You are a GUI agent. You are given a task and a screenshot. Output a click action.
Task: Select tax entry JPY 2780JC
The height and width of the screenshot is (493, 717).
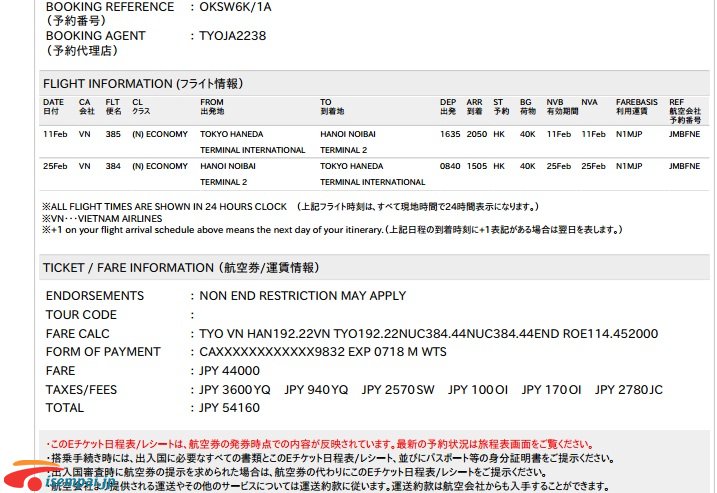tap(629, 390)
